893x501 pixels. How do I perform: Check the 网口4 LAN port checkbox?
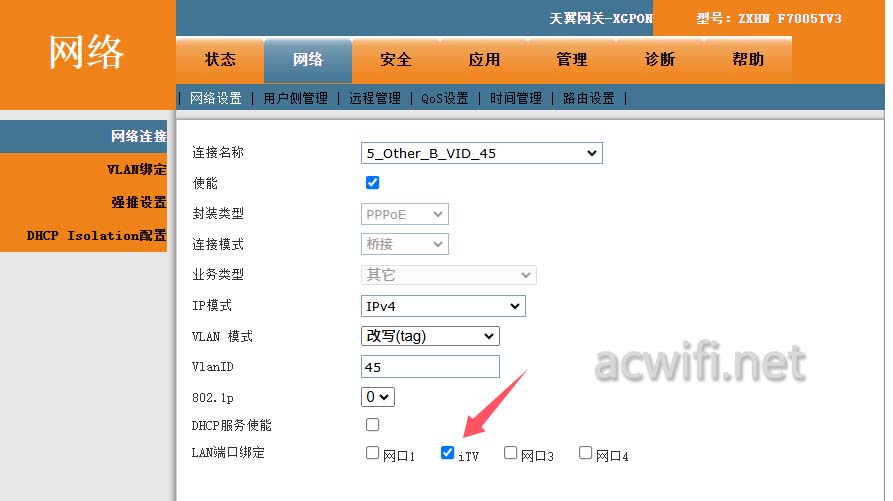pos(585,453)
